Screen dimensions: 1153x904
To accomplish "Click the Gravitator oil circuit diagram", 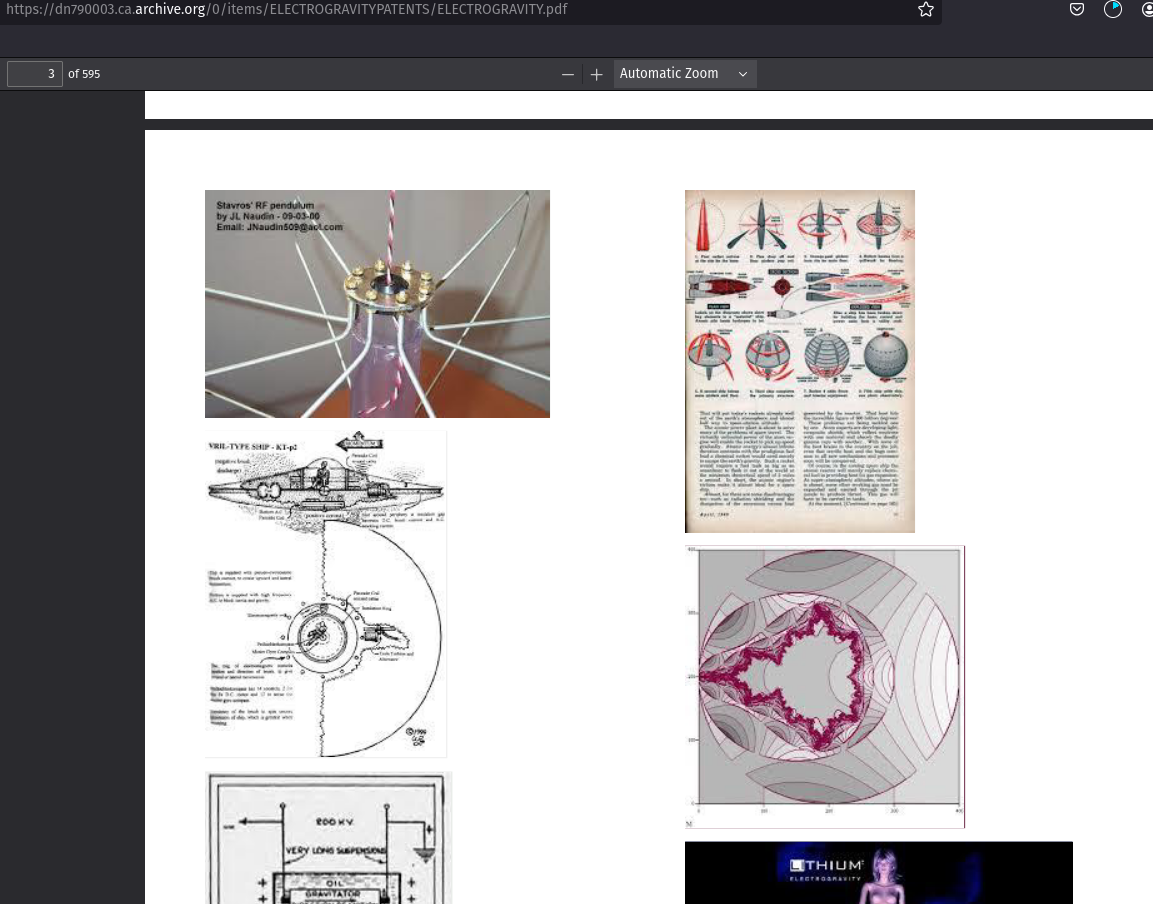I will point(329,838).
